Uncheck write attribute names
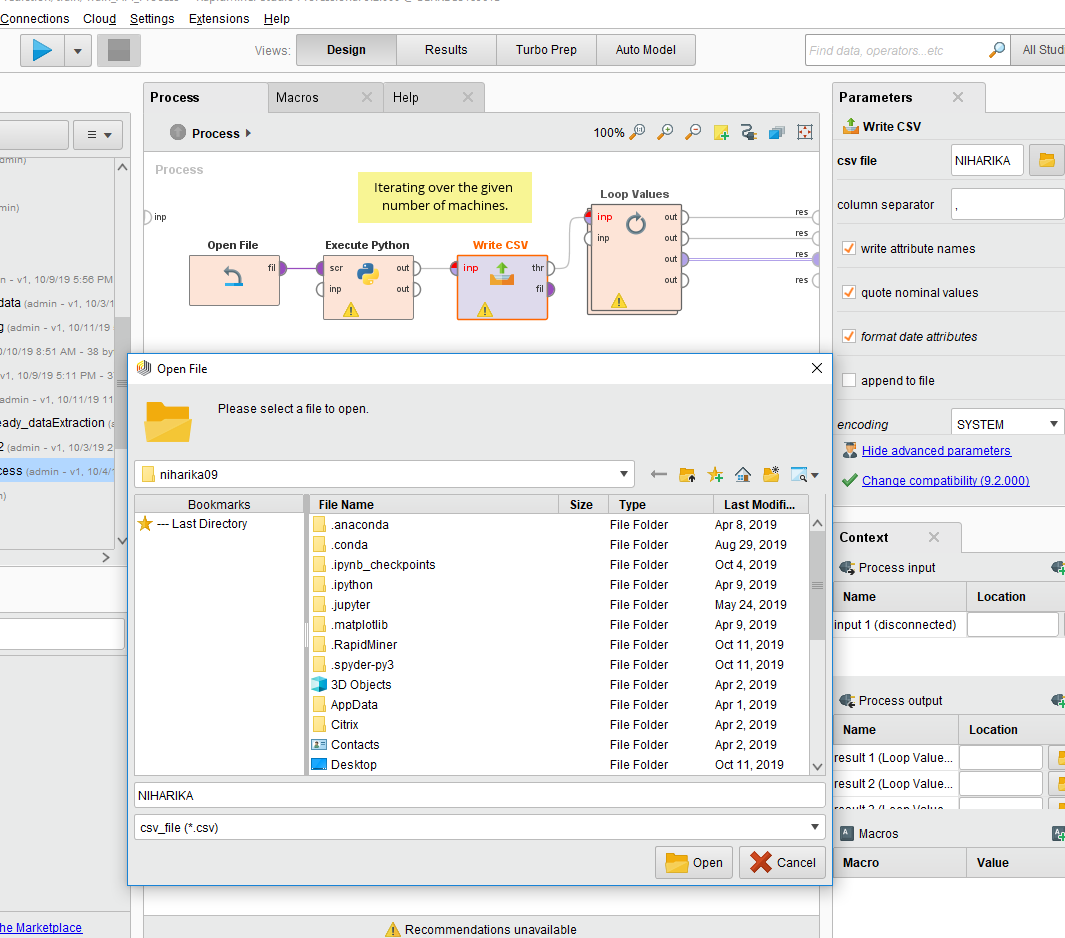Viewport: 1065px width, 938px height. tap(848, 248)
